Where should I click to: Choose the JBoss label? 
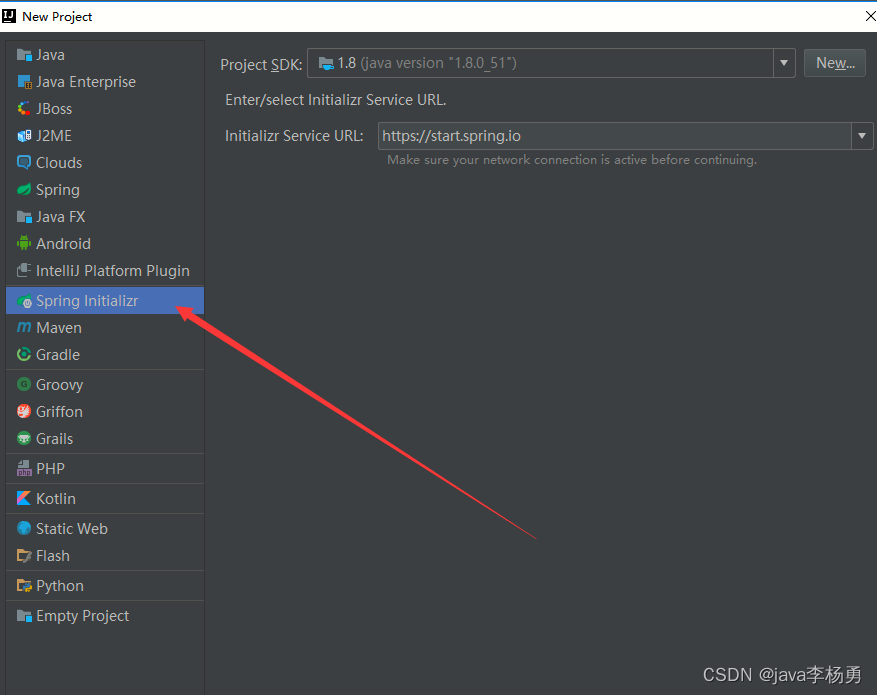(x=54, y=109)
